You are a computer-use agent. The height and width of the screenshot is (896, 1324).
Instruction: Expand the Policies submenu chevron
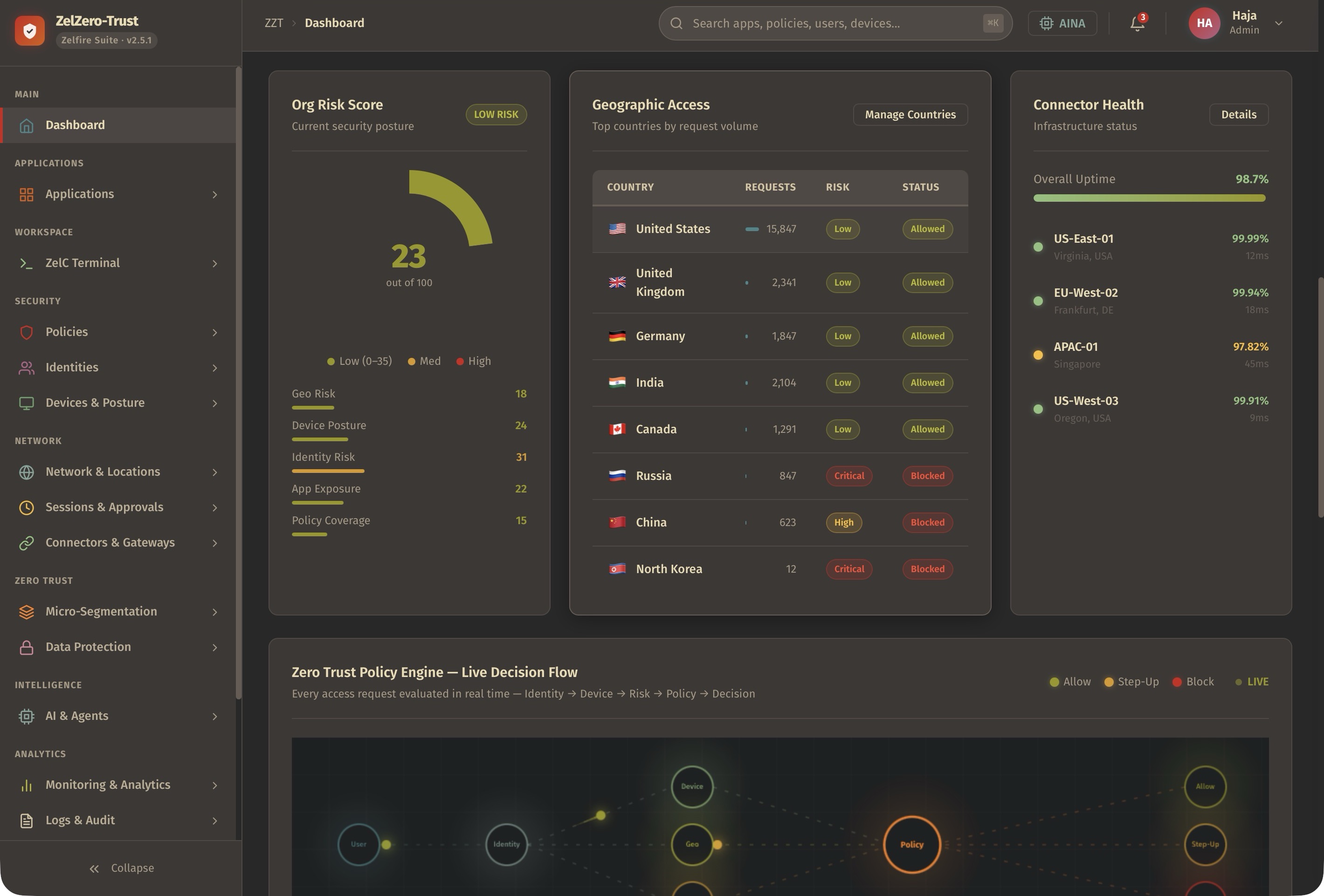click(215, 332)
